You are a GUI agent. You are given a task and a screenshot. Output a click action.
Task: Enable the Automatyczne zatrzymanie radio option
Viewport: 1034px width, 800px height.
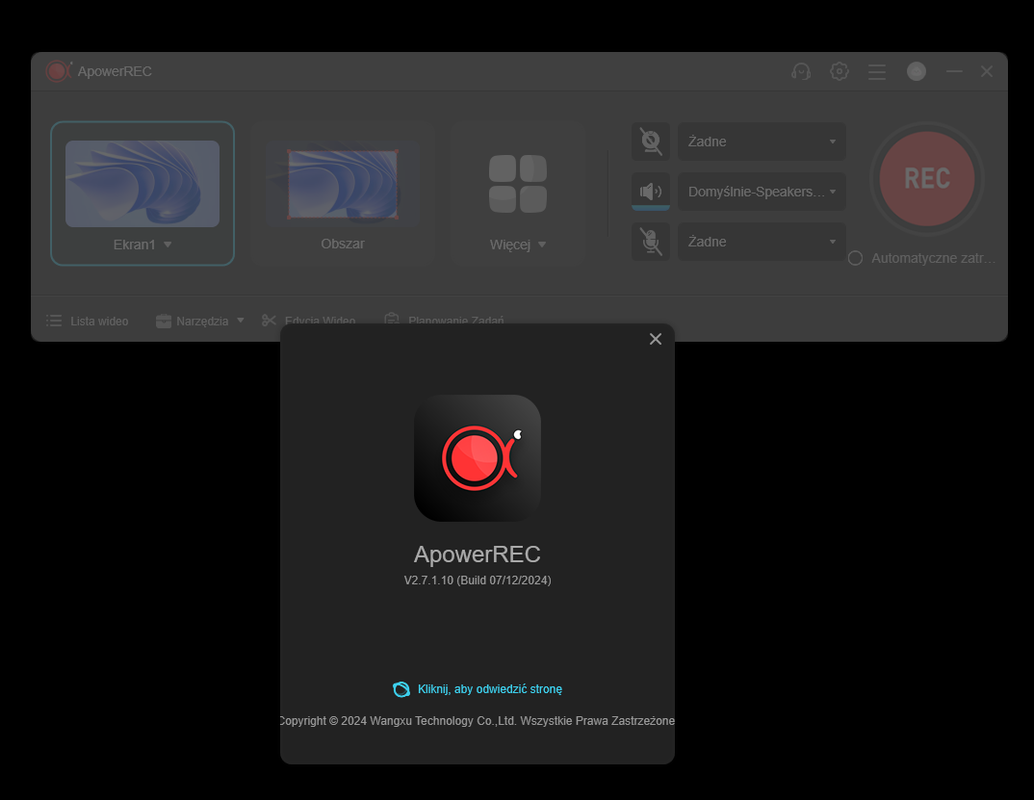[855, 258]
